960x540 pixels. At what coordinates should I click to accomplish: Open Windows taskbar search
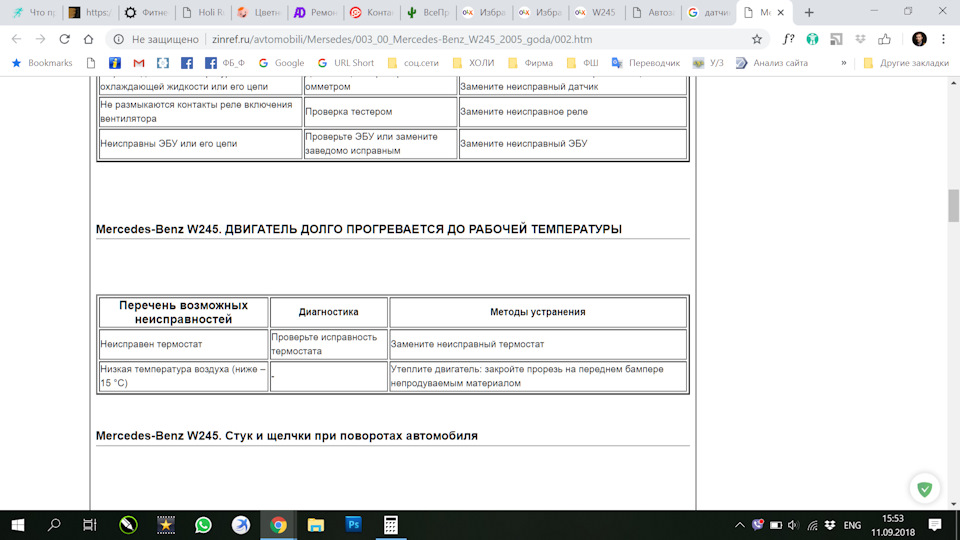tap(54, 525)
